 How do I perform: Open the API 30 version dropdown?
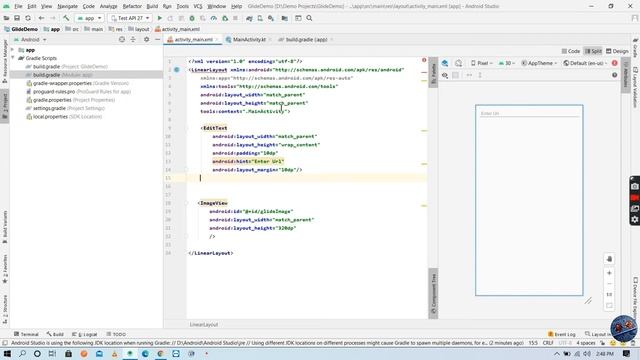507,63
